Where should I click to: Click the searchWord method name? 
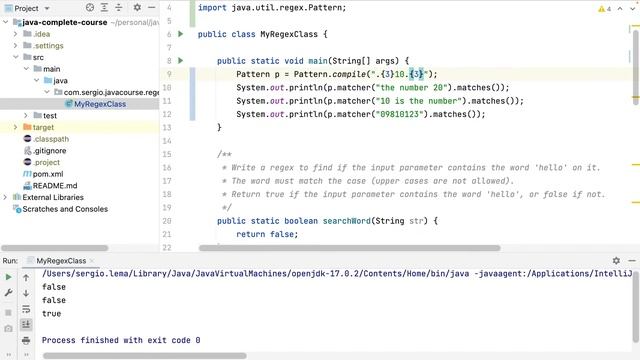[x=347, y=221]
